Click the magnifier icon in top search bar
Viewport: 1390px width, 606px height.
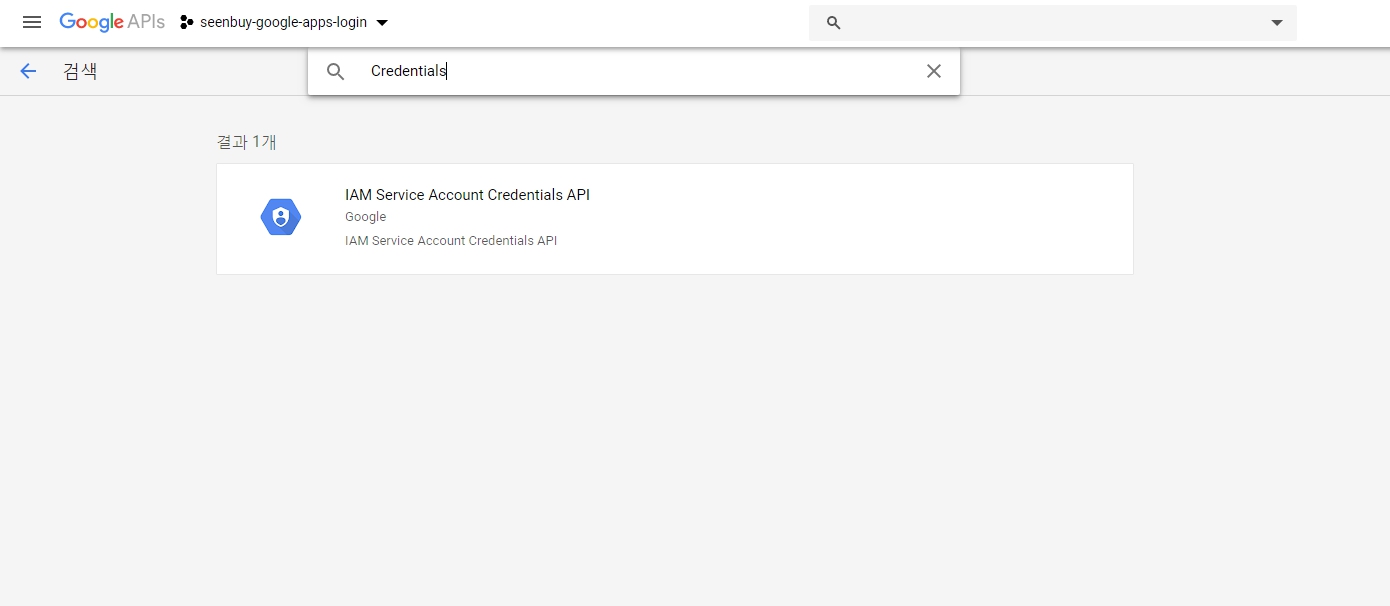(x=834, y=23)
